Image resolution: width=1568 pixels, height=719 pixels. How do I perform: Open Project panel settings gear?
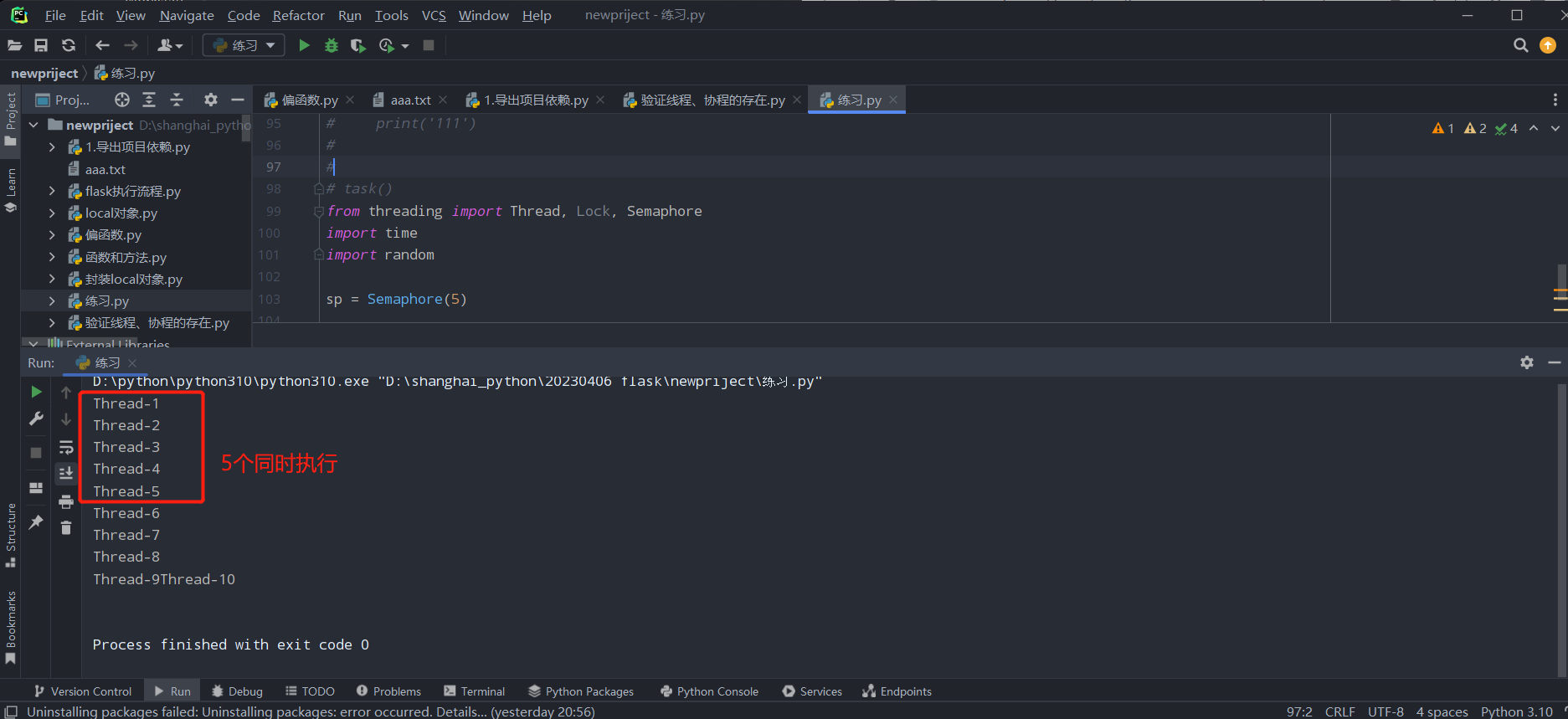[x=211, y=100]
